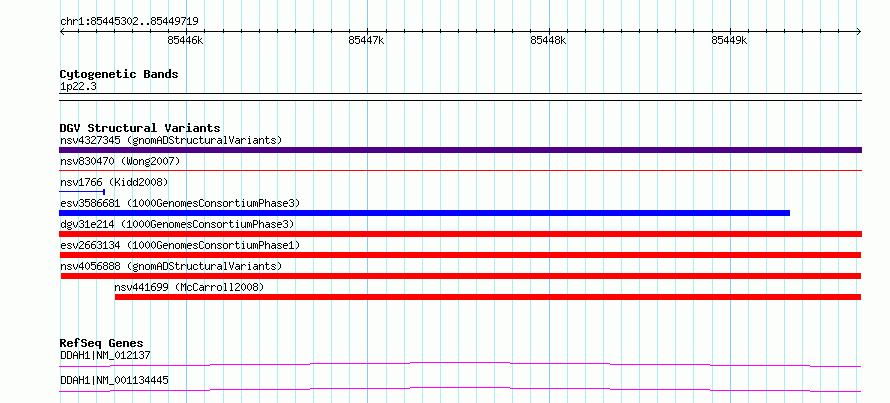Image resolution: width=890 pixels, height=403 pixels.
Task: Click the short nsv1766 (Kidd2008) blue feature
Action: pos(82,192)
